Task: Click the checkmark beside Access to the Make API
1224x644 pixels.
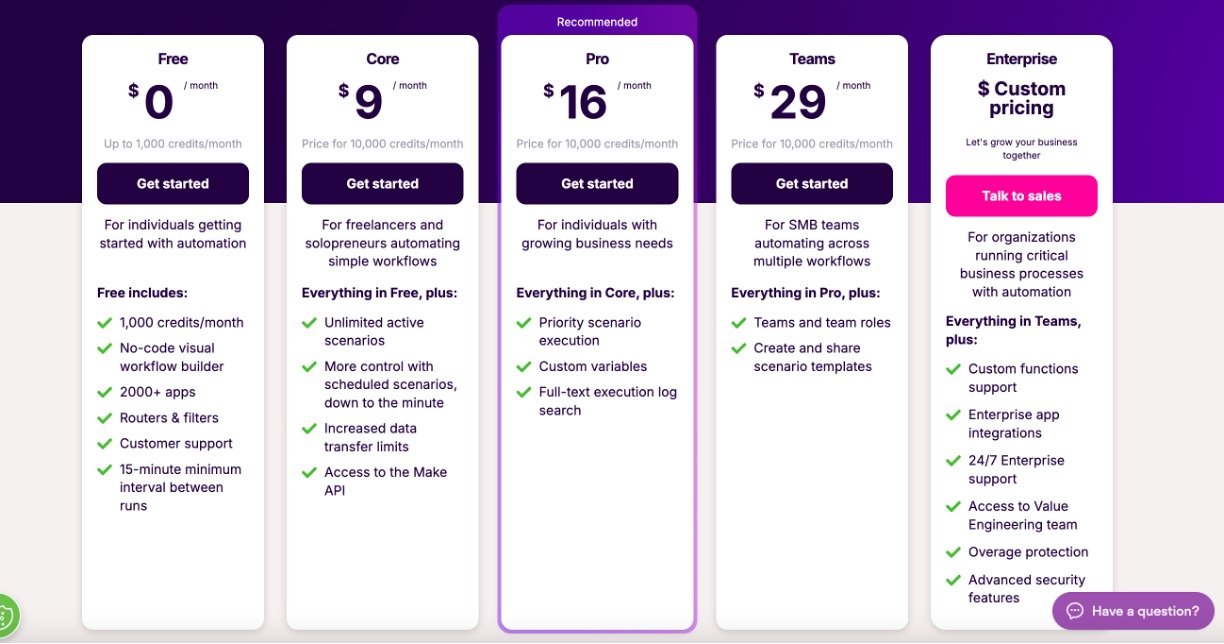Action: click(309, 473)
